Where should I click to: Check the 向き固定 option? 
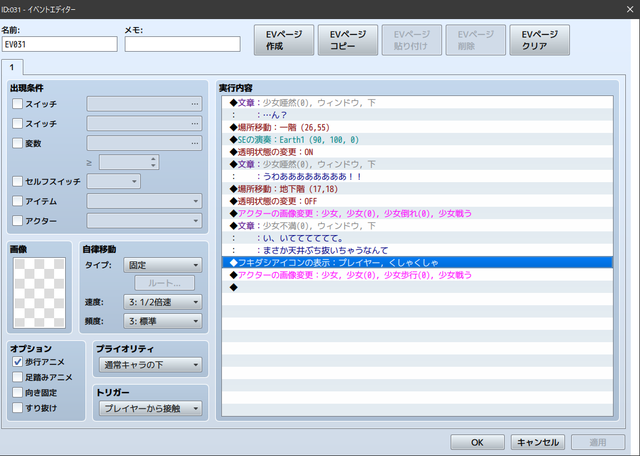click(x=17, y=392)
